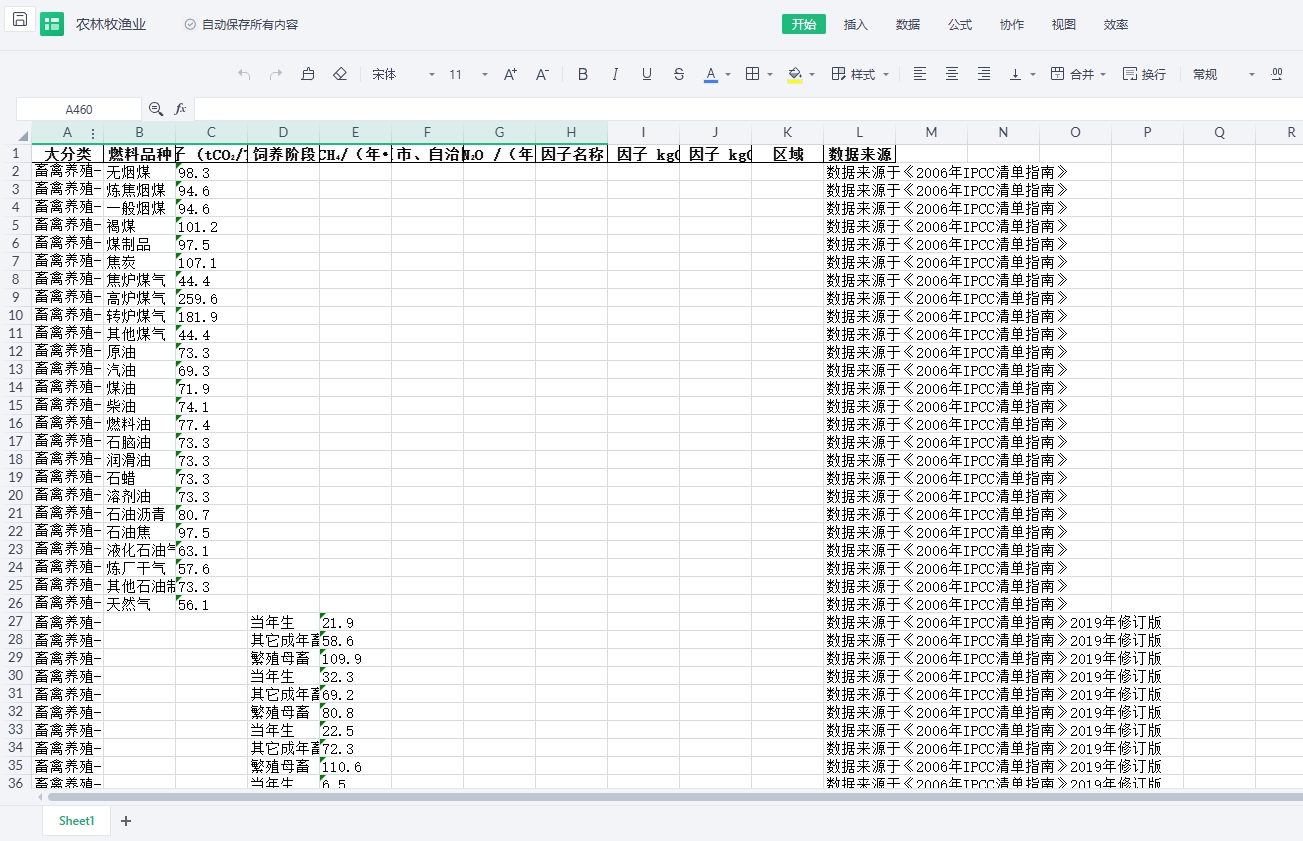Image resolution: width=1303 pixels, height=841 pixels.
Task: Click the 合并 merge cells button
Action: [x=1072, y=74]
